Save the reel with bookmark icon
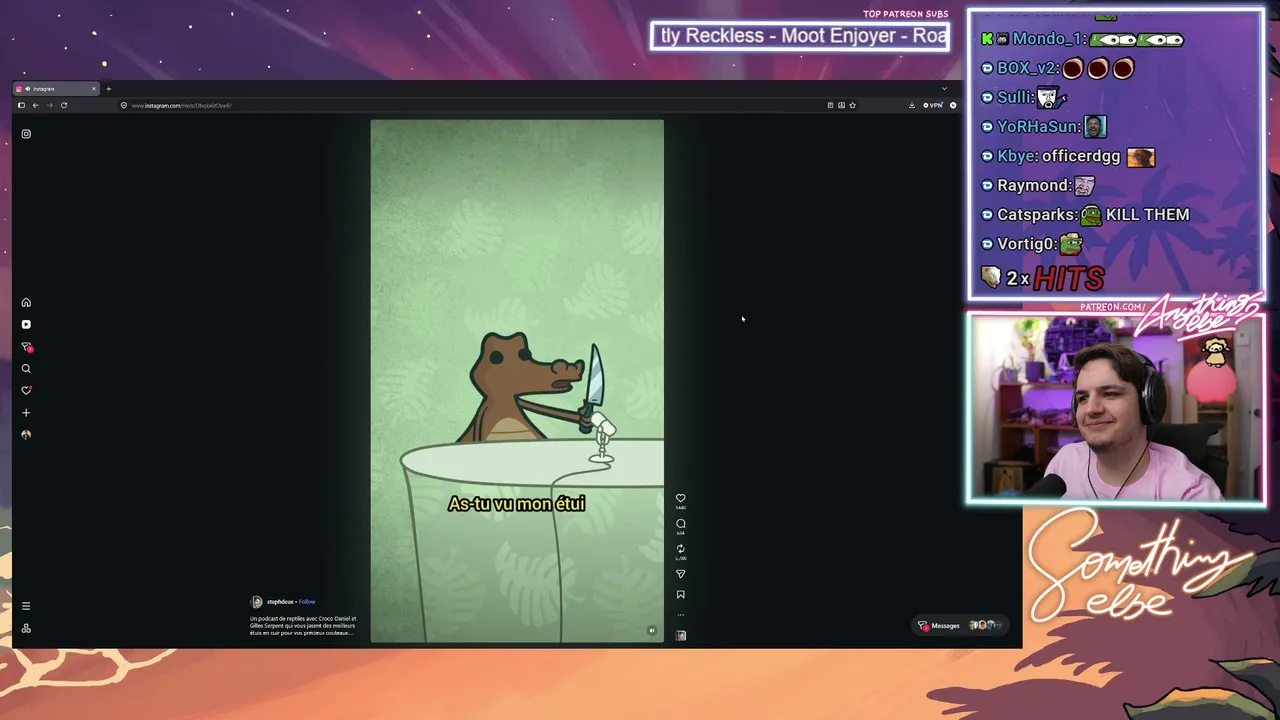The height and width of the screenshot is (720, 1280). click(681, 595)
